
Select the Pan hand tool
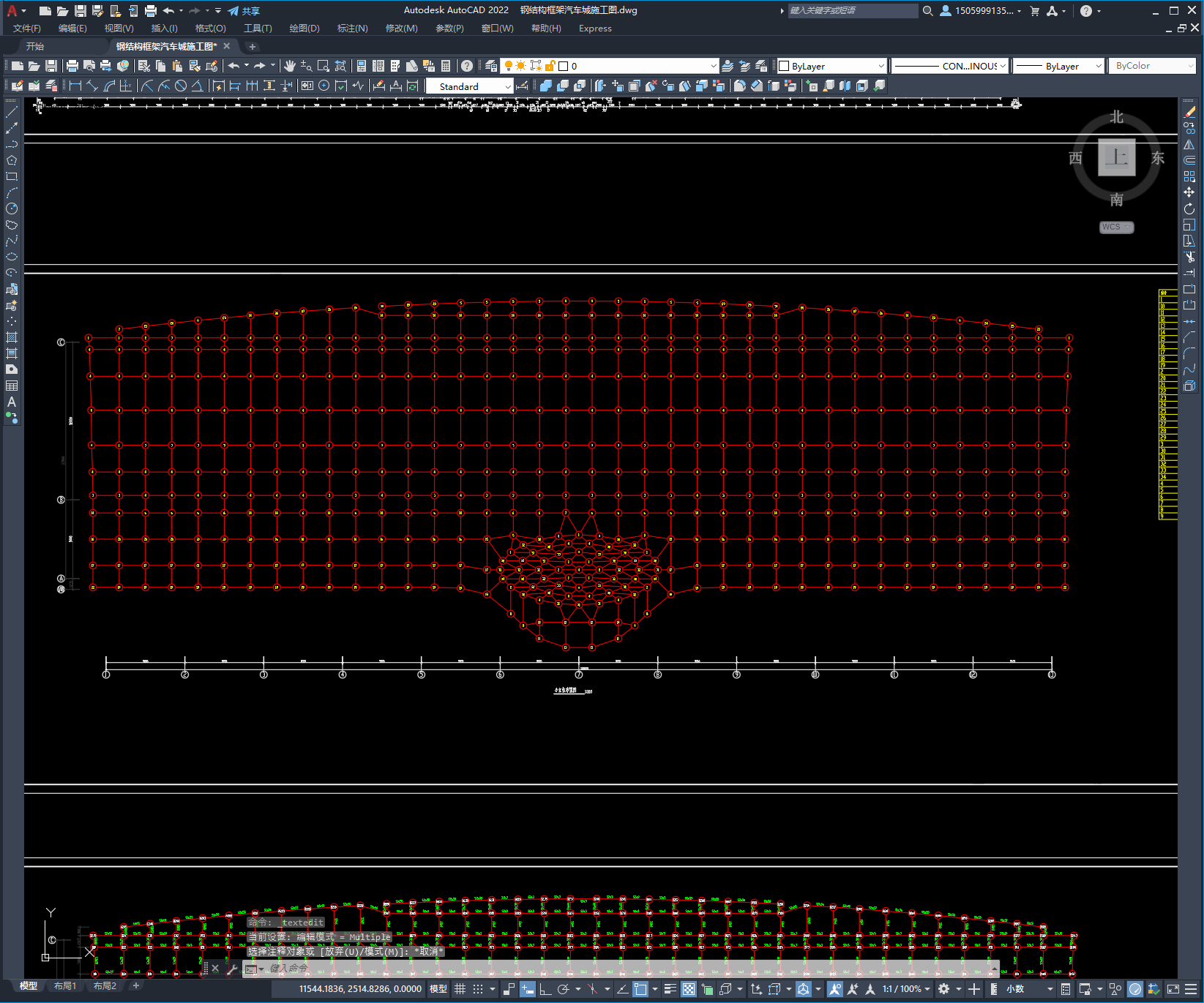(x=290, y=66)
